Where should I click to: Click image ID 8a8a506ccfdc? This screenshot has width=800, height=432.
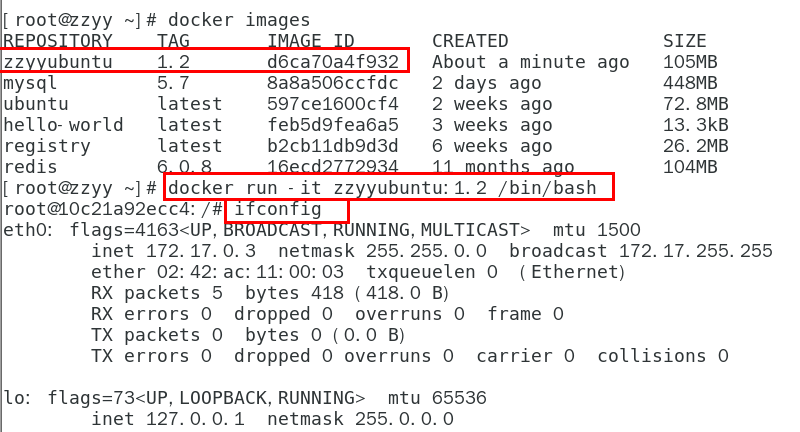333,83
